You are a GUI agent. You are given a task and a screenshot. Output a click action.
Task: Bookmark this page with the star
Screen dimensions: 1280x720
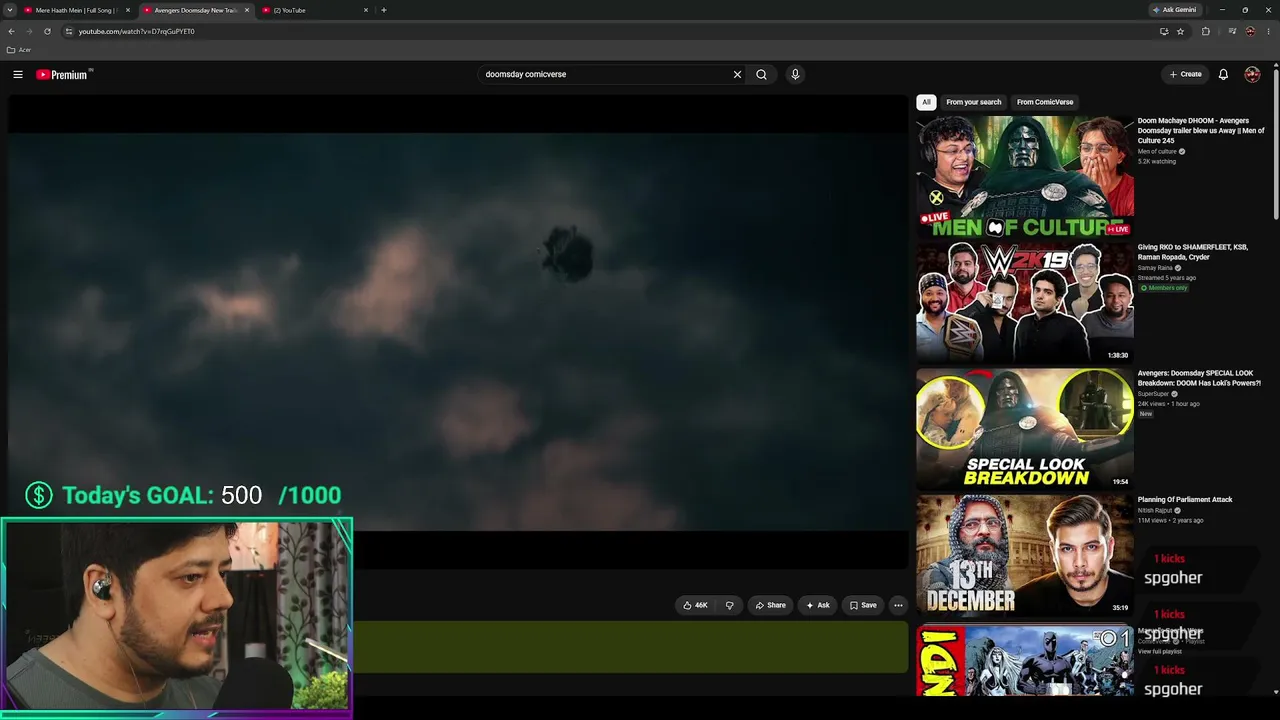coord(1180,31)
